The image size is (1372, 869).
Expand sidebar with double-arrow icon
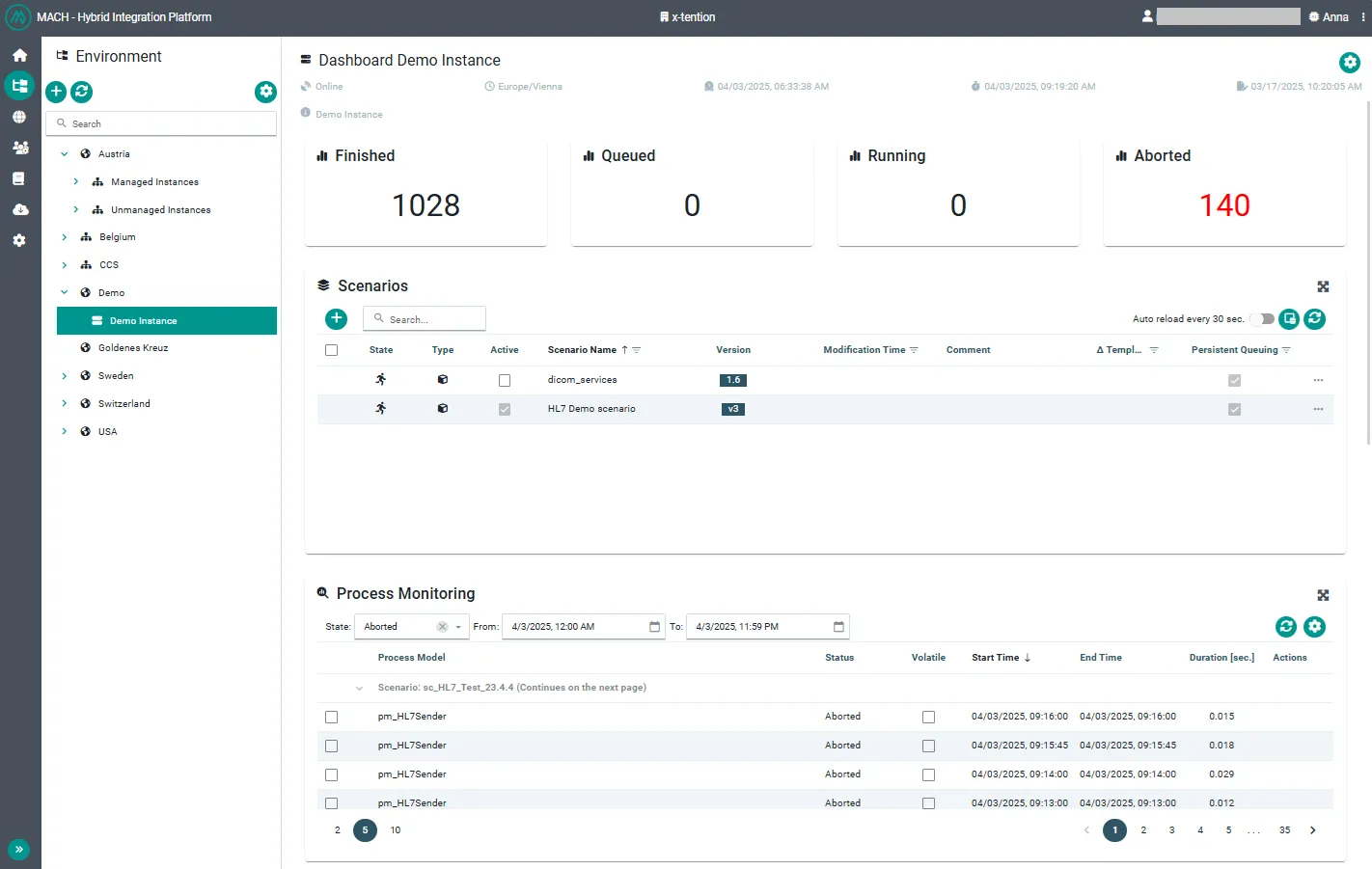[19, 850]
